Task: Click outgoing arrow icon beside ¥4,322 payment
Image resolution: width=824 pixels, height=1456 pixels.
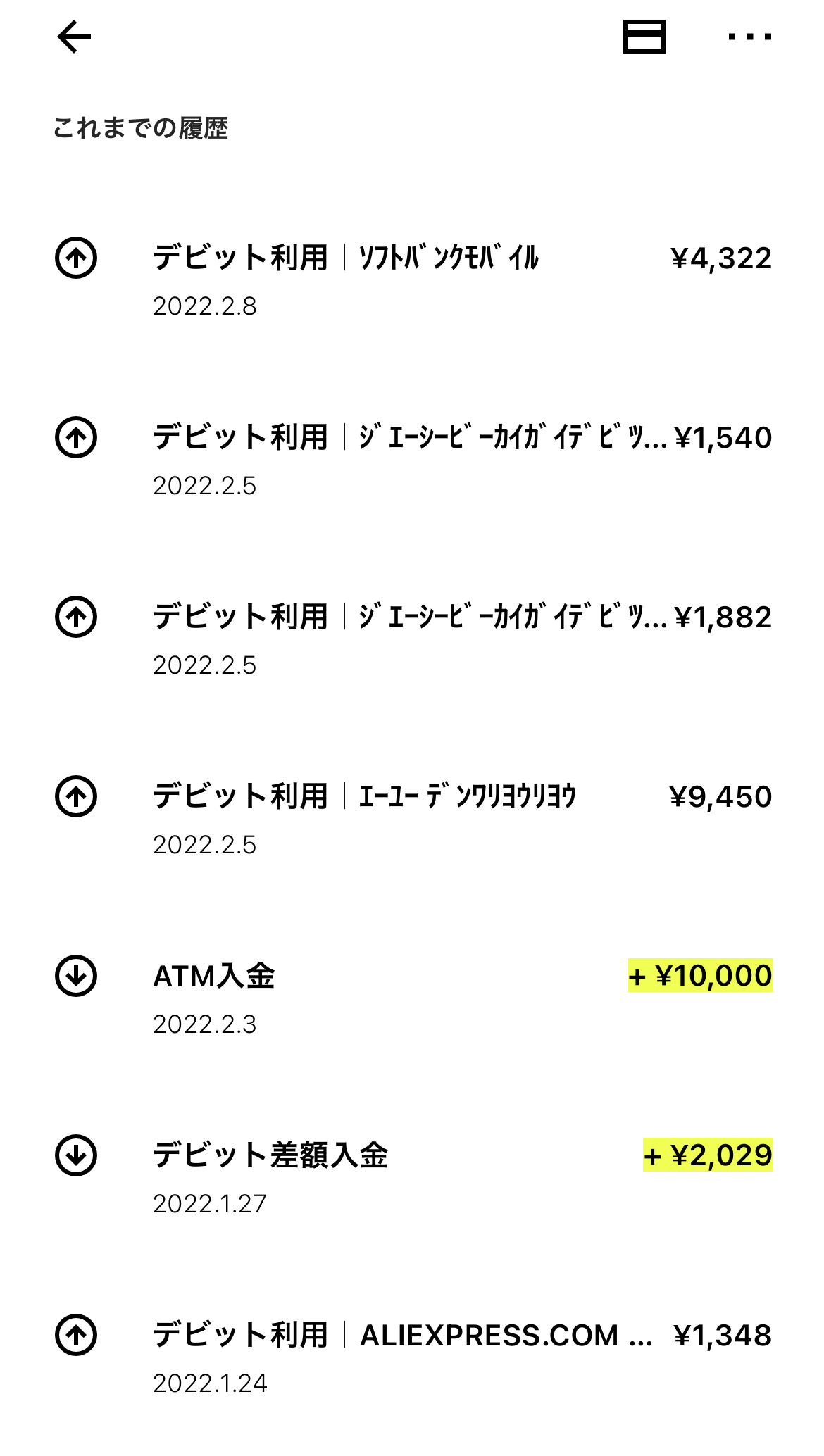Action: [x=76, y=258]
